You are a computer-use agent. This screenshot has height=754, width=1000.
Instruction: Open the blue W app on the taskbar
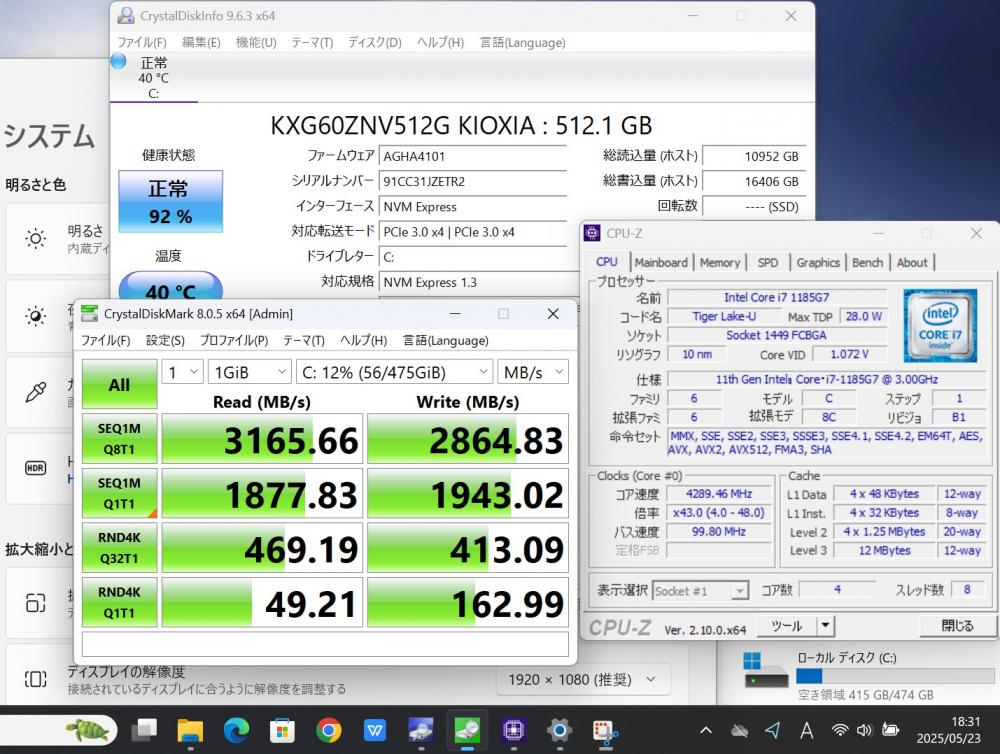point(374,730)
